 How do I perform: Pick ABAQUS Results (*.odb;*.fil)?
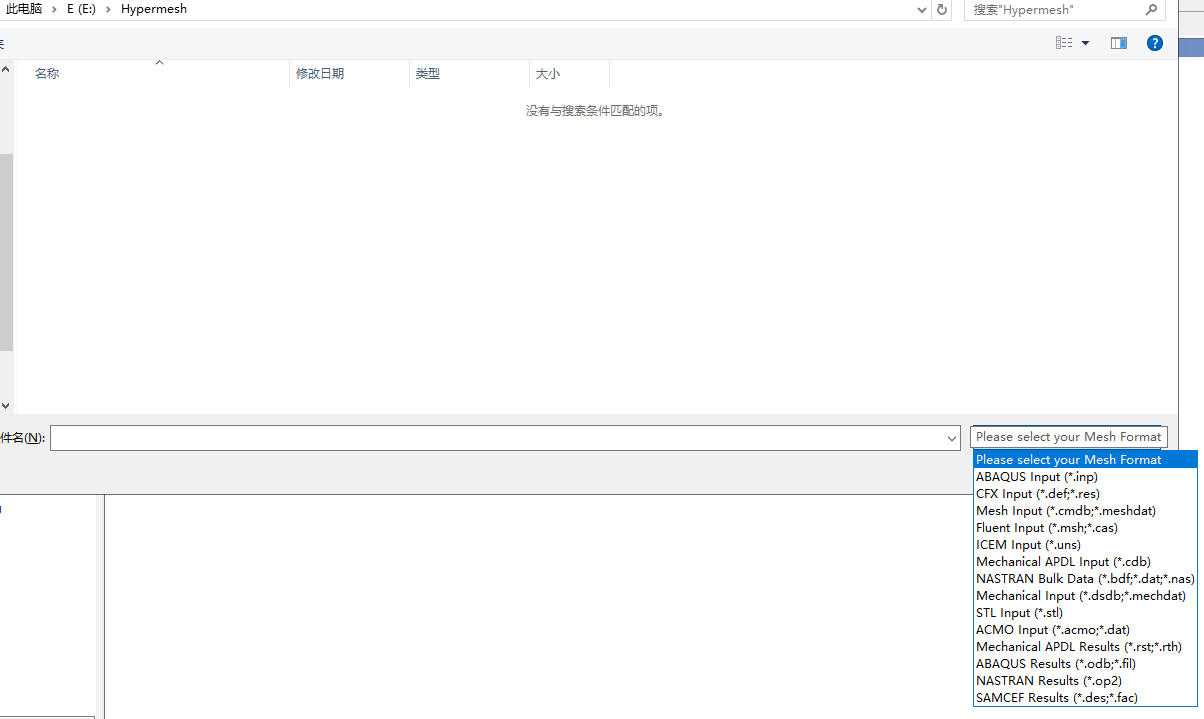pos(1085,664)
